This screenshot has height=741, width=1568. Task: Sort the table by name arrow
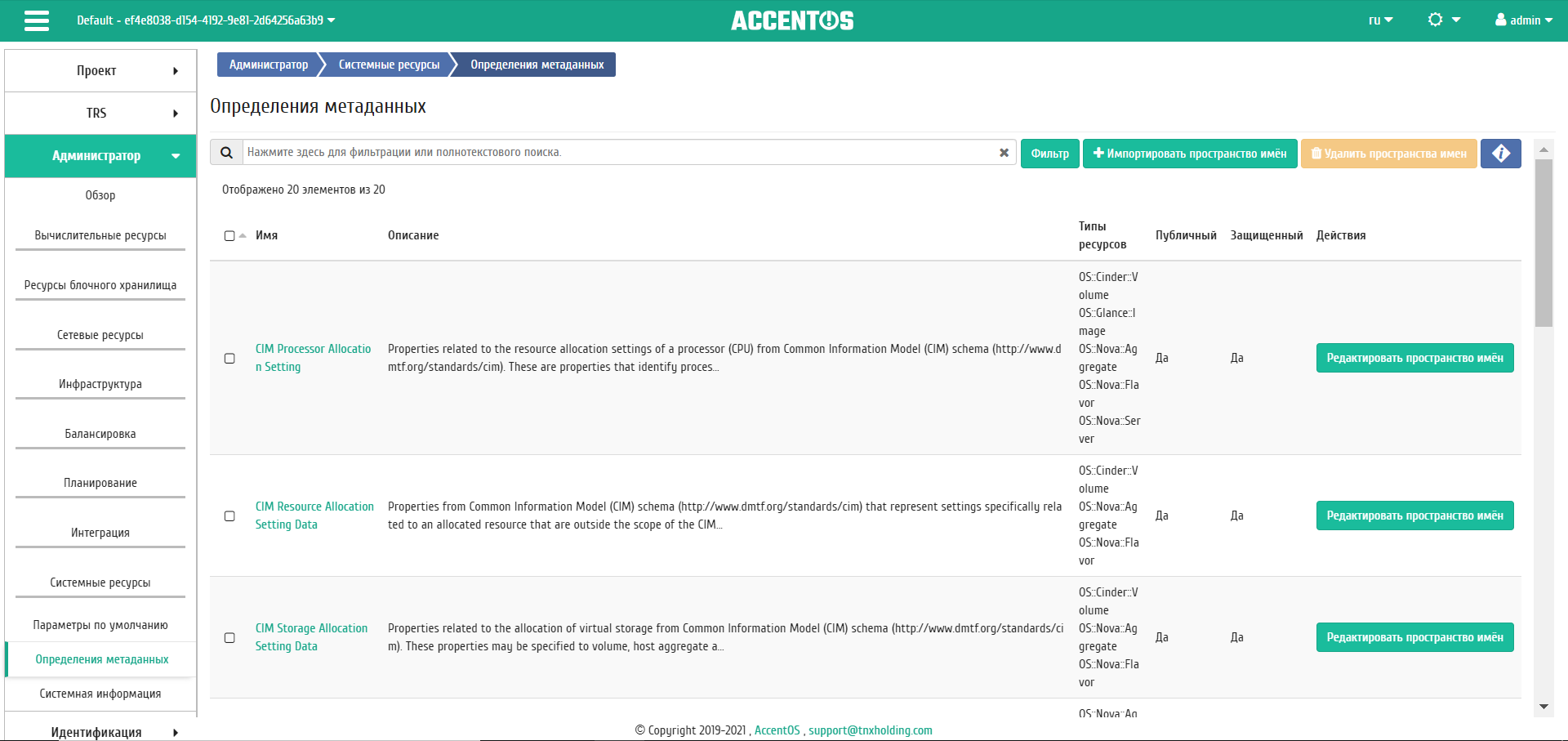click(243, 235)
